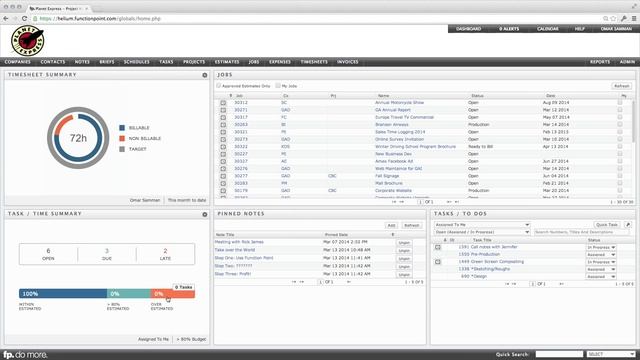Check the My box for job 30317
640x360 pixels.
pos(620,117)
